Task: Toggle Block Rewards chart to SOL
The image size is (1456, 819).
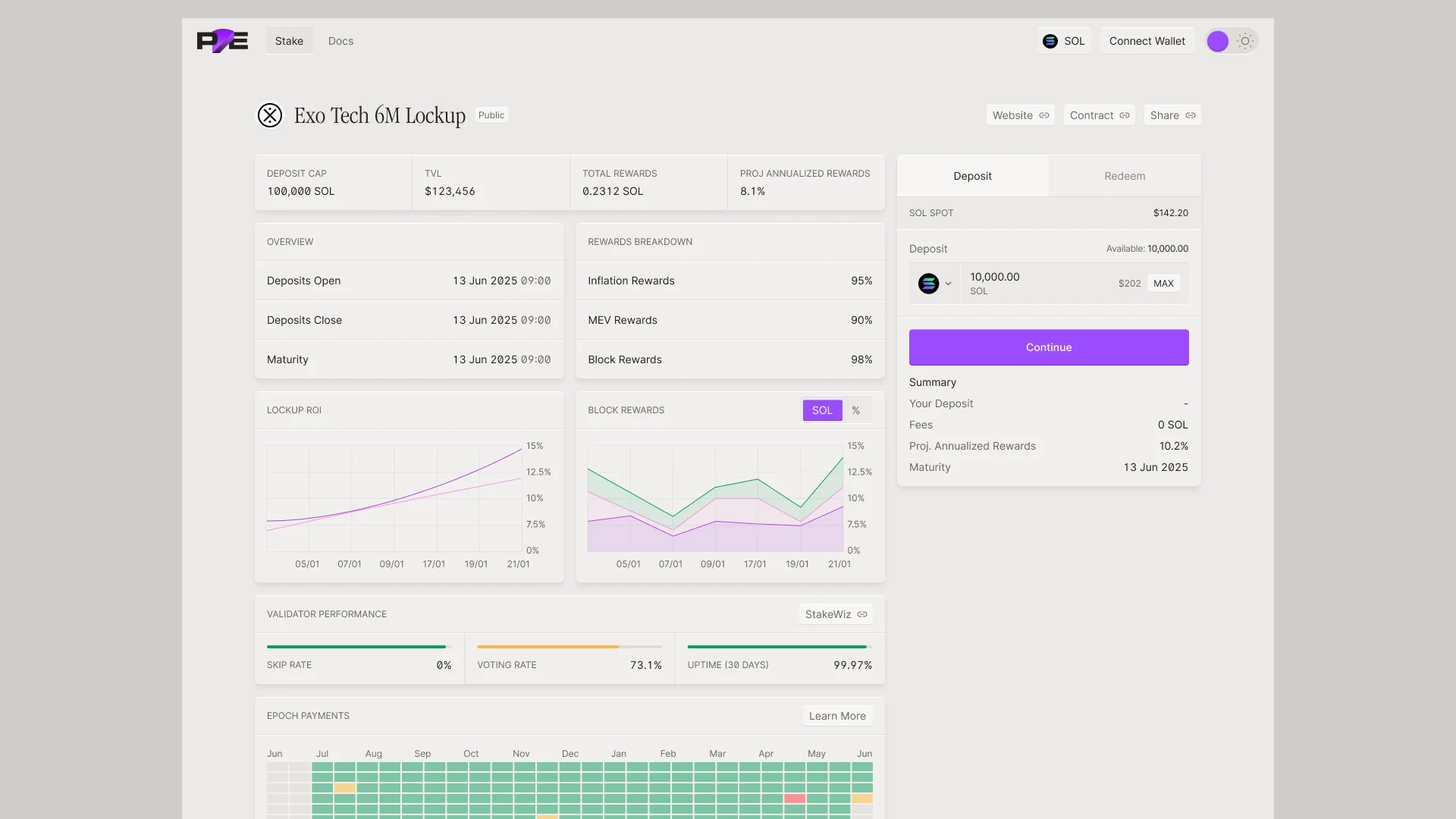Action: [x=822, y=410]
